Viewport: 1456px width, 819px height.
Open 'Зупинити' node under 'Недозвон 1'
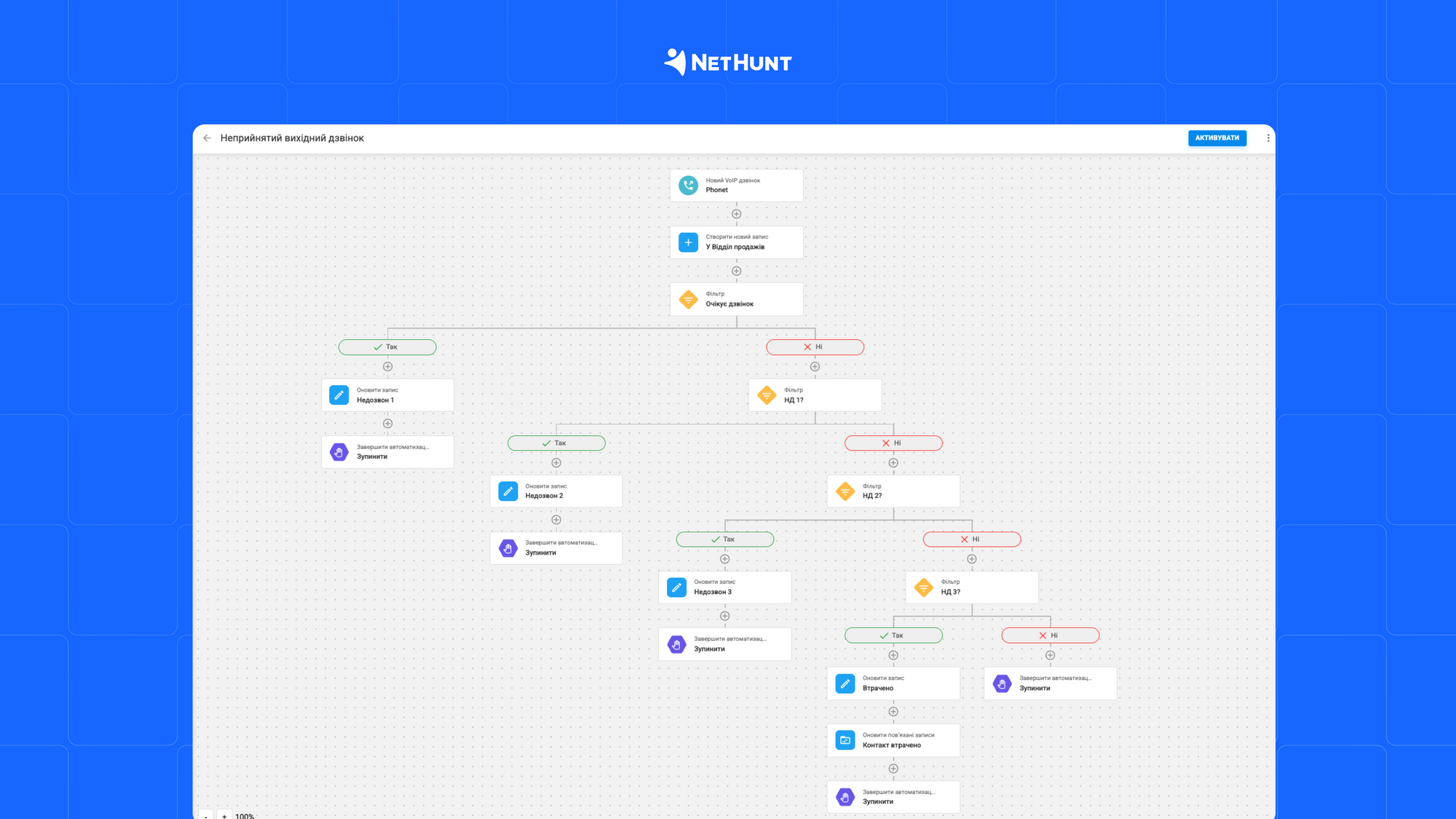click(388, 452)
